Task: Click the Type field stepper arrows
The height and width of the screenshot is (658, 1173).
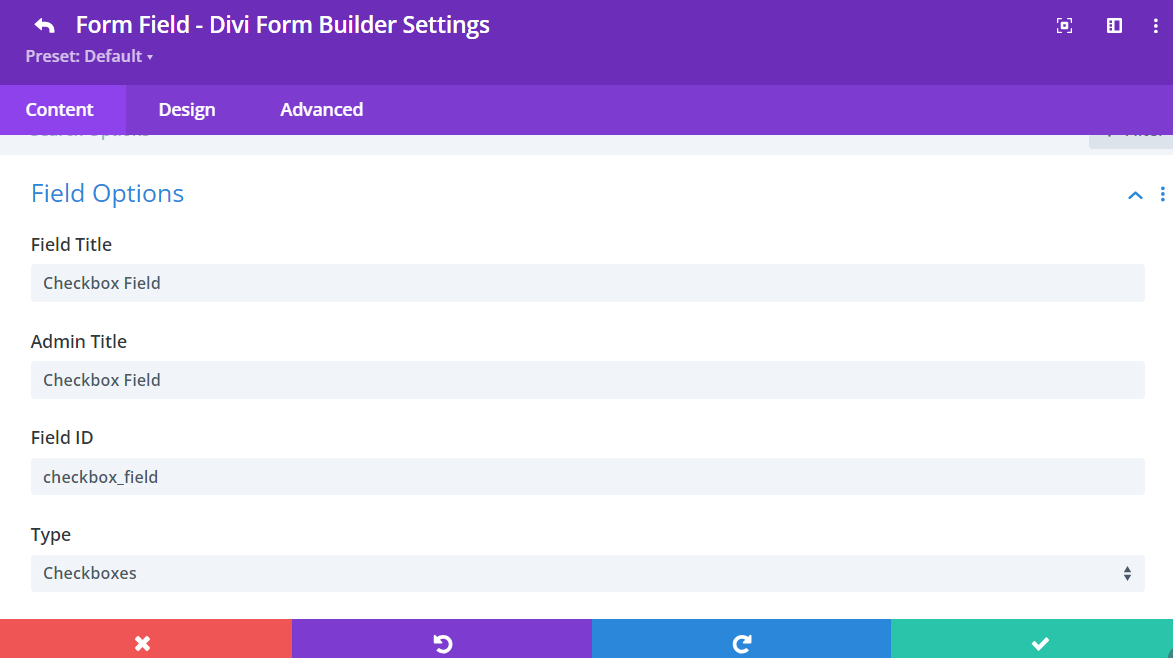Action: tap(1126, 573)
